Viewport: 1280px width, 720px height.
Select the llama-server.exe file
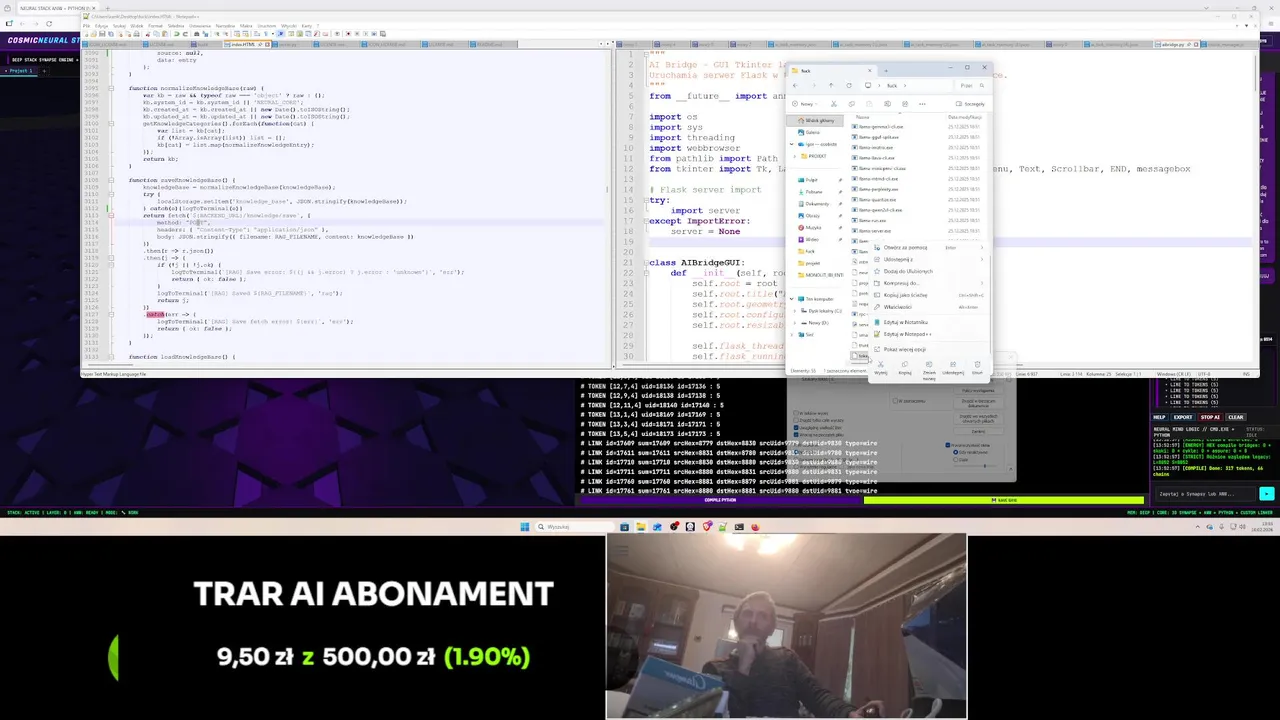click(876, 231)
